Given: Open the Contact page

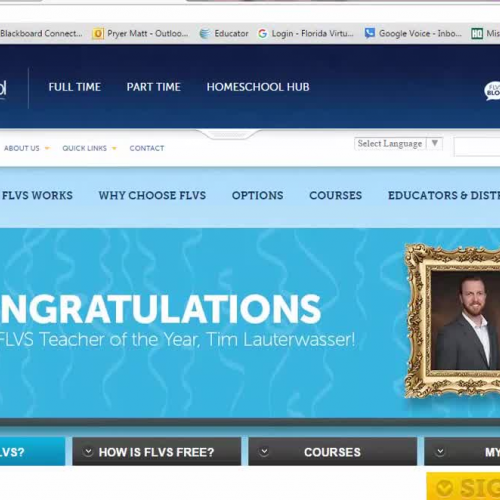Looking at the screenshot, I should [x=147, y=148].
